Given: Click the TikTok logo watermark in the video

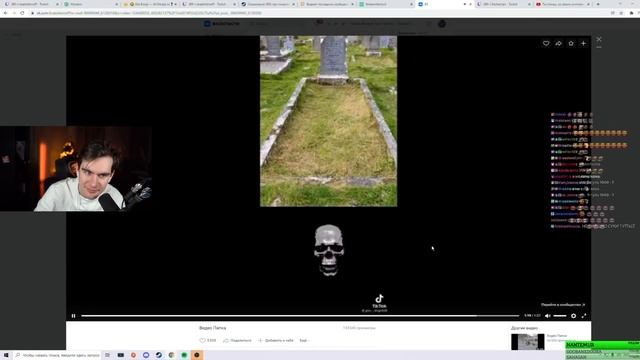Looking at the screenshot, I should click(379, 301).
